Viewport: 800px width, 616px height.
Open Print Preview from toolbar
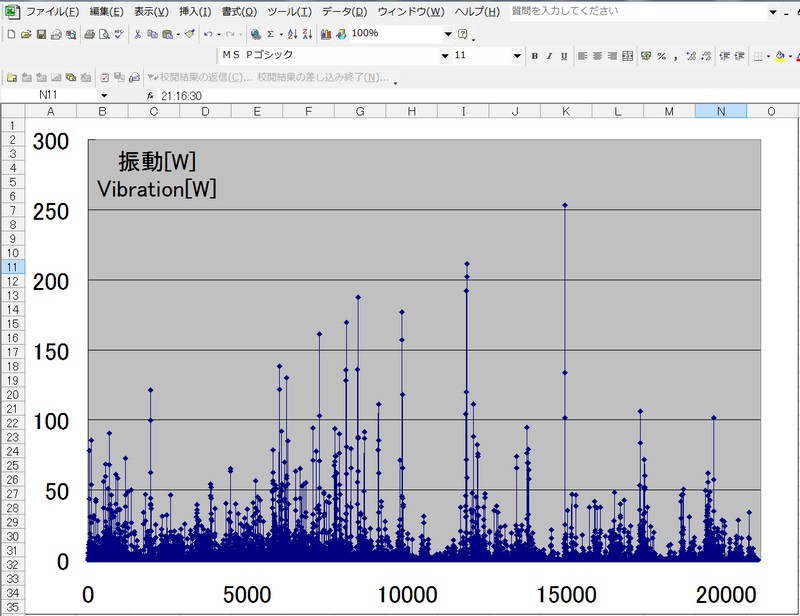coord(104,34)
